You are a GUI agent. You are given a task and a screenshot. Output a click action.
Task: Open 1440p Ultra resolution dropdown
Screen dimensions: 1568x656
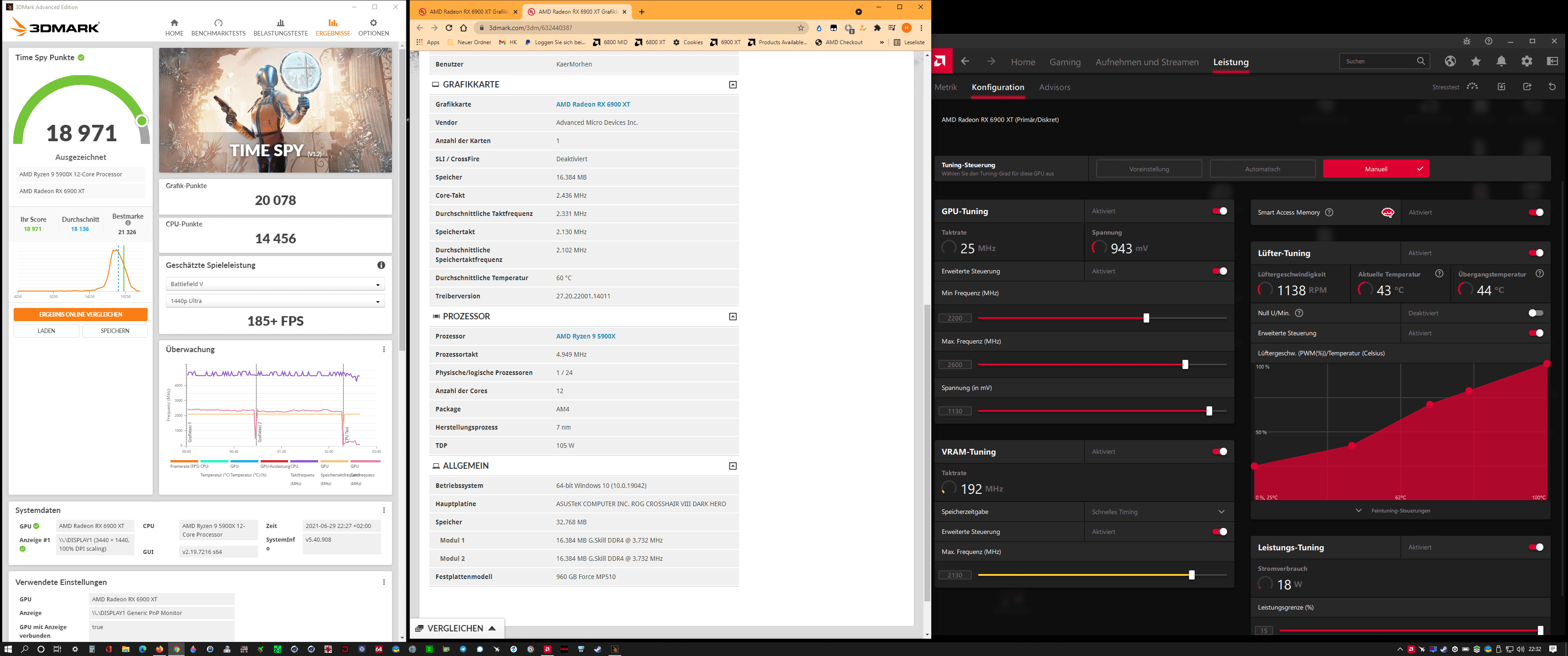[x=275, y=301]
